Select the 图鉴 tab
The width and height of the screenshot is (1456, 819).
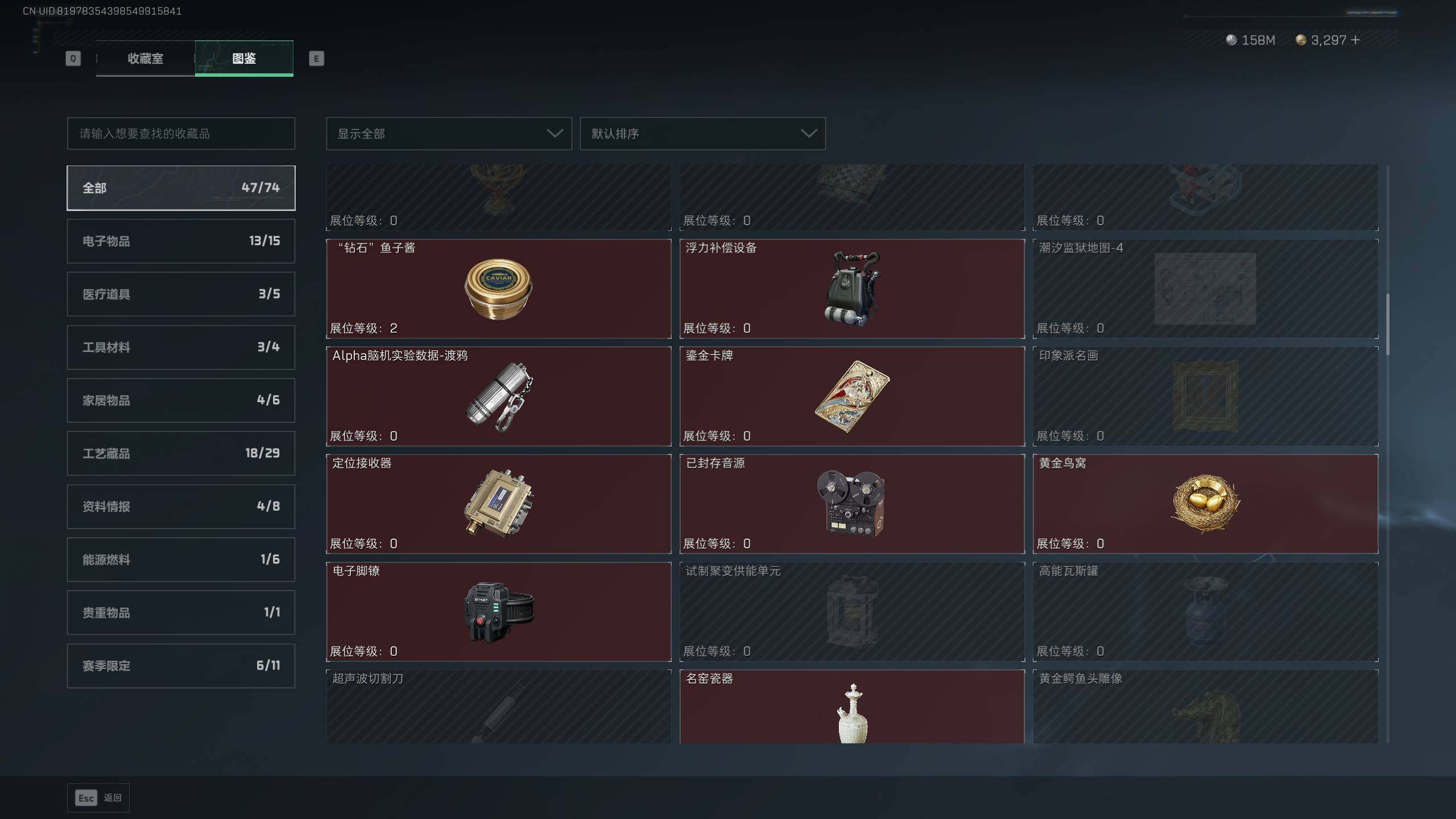tap(244, 58)
